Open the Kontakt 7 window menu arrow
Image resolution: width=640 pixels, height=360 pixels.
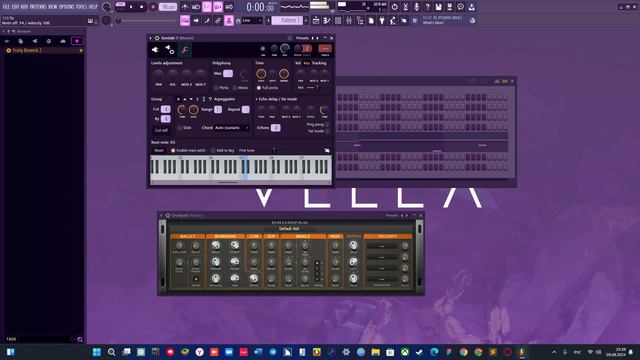point(151,38)
